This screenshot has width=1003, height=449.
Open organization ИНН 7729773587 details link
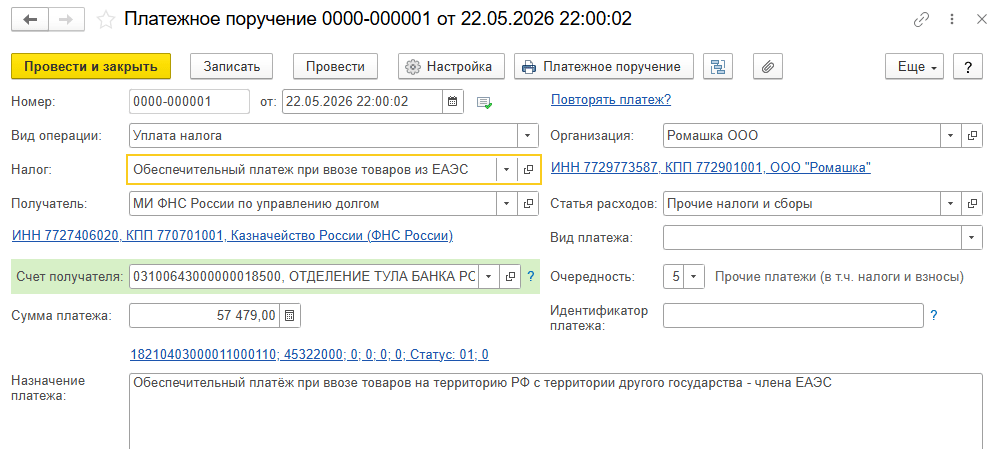click(711, 168)
